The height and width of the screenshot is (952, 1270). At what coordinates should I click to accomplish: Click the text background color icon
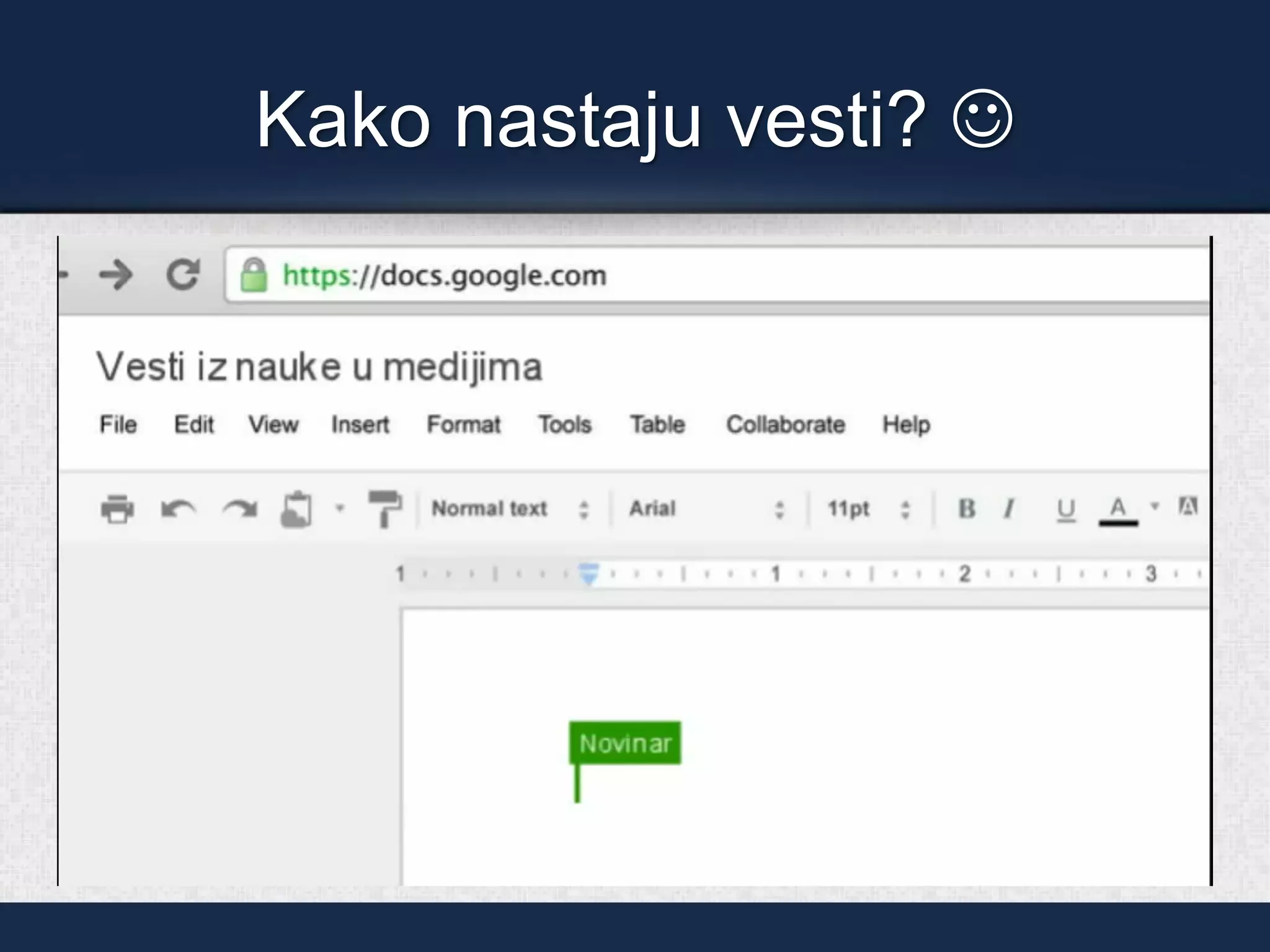coord(1188,506)
